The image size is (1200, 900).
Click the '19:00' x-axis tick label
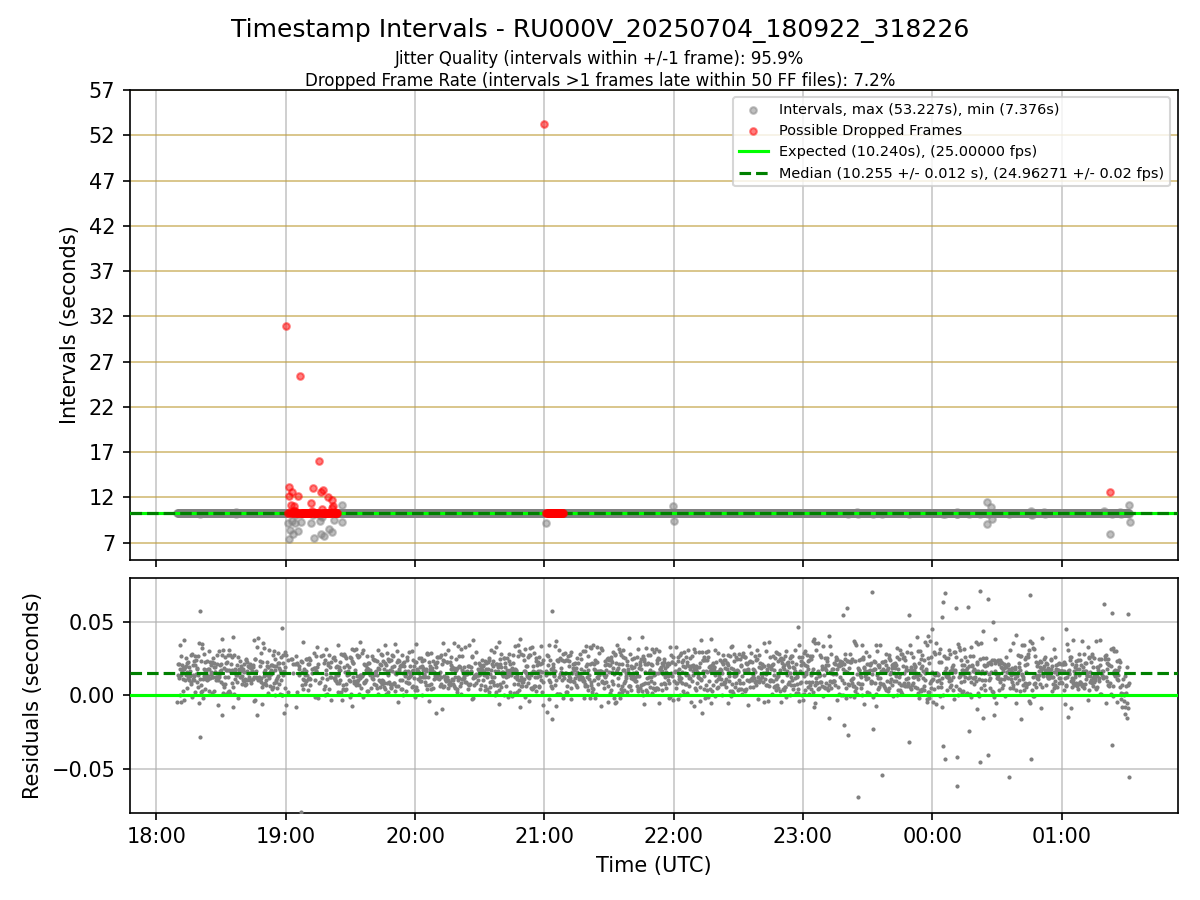point(286,834)
